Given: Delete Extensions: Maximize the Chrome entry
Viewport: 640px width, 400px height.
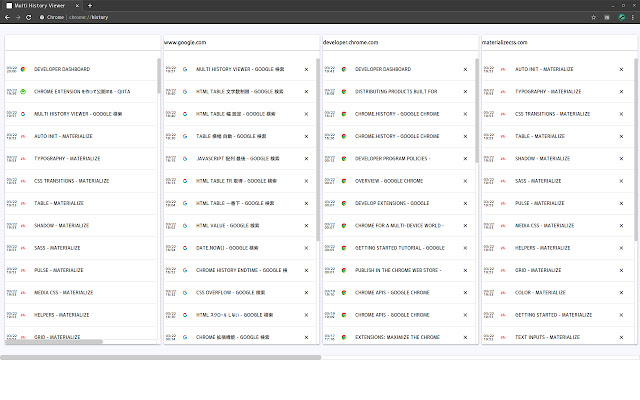Looking at the screenshot, I should [465, 338].
